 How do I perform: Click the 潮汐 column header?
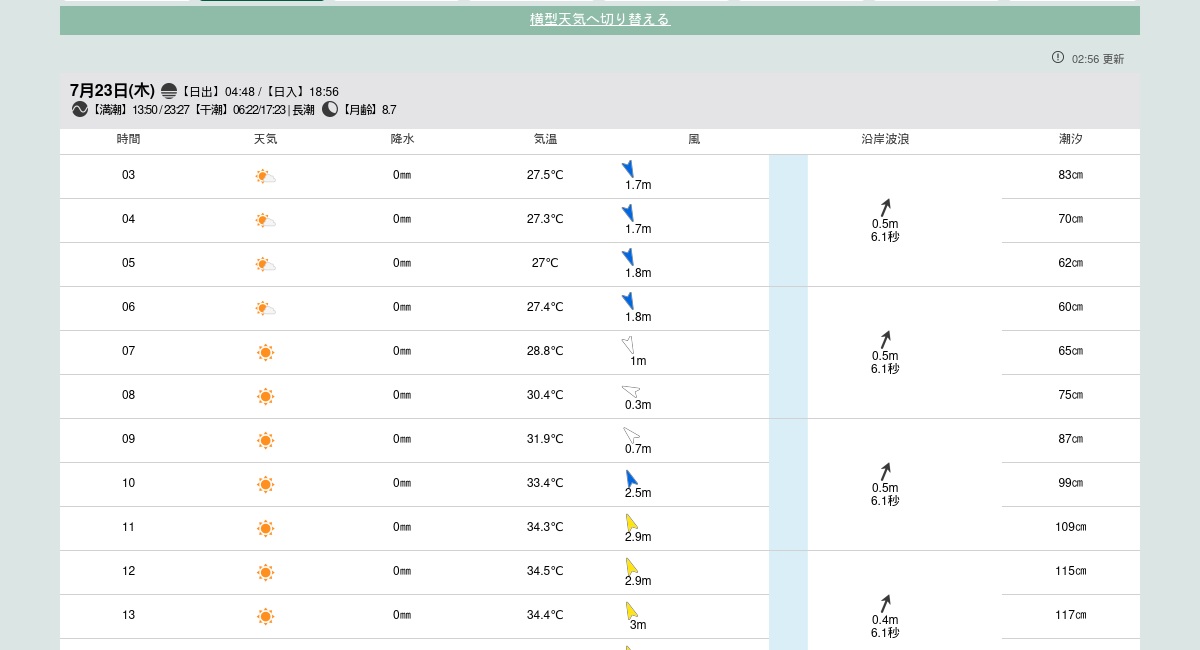tap(1070, 139)
